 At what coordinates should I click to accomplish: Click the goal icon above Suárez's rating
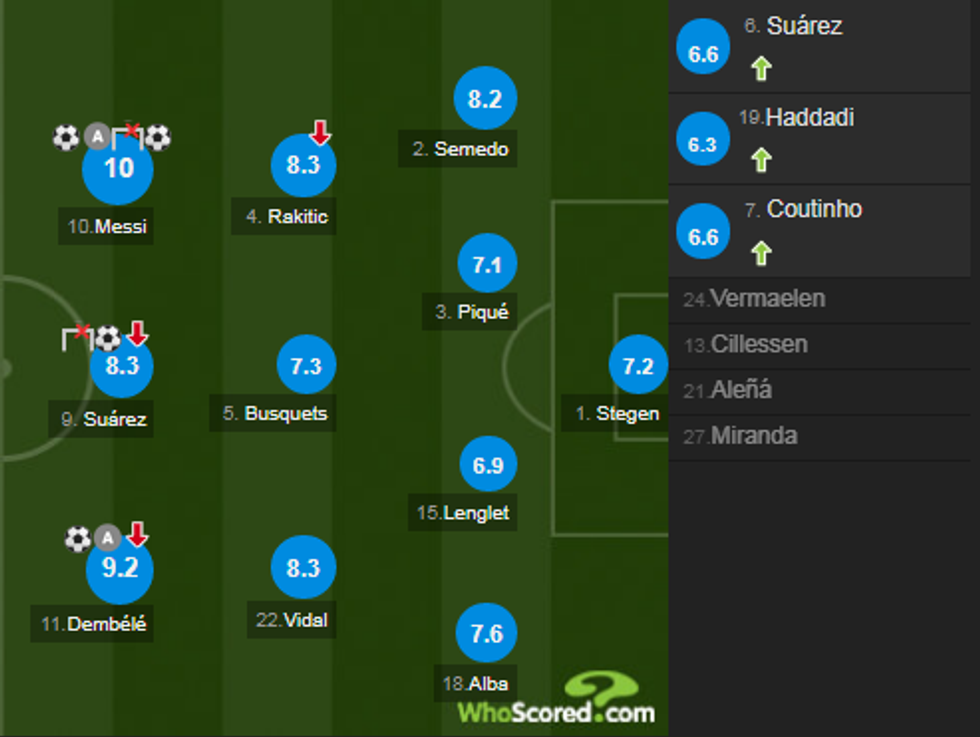108,338
